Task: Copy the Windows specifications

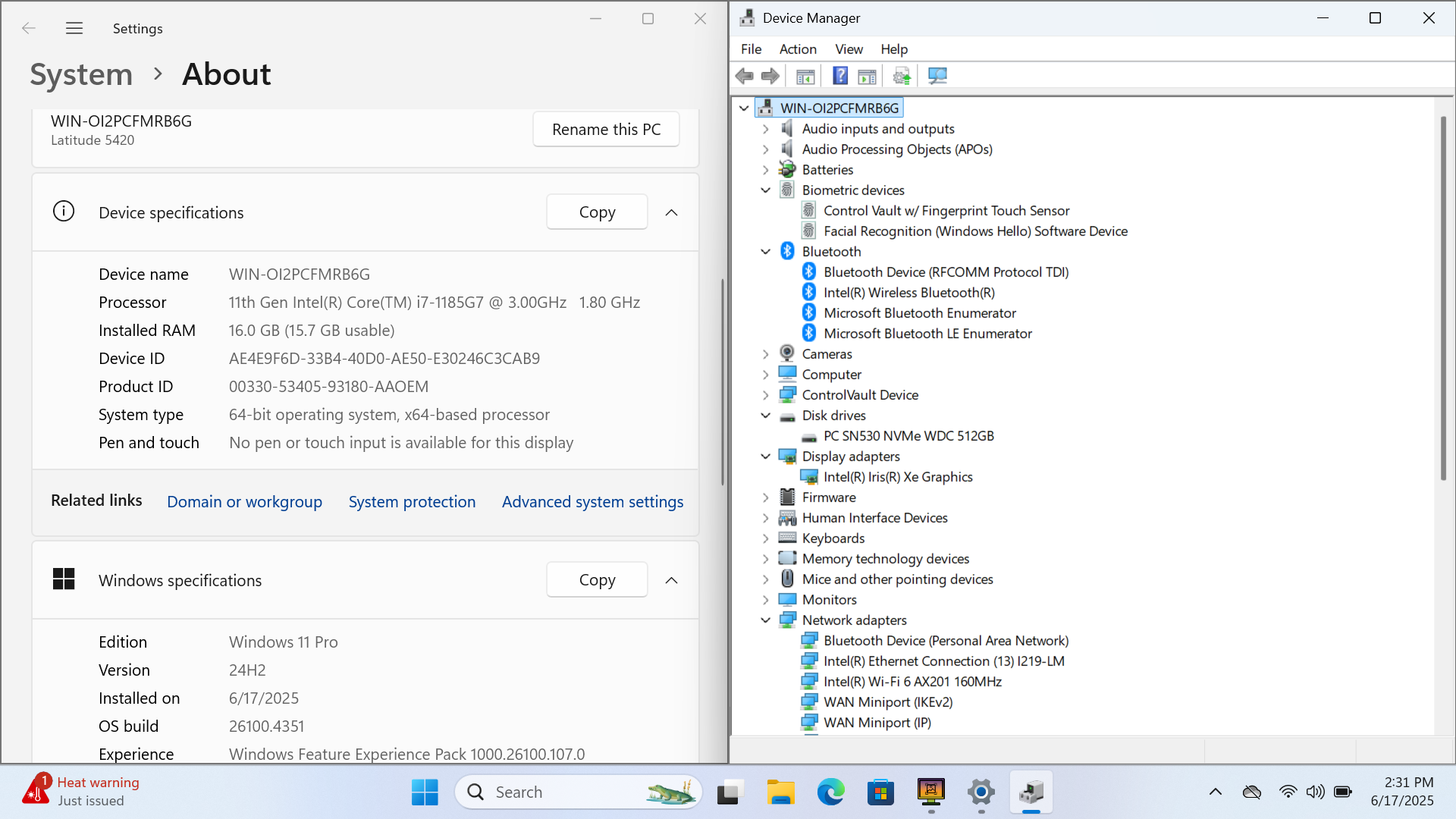Action: tap(597, 580)
